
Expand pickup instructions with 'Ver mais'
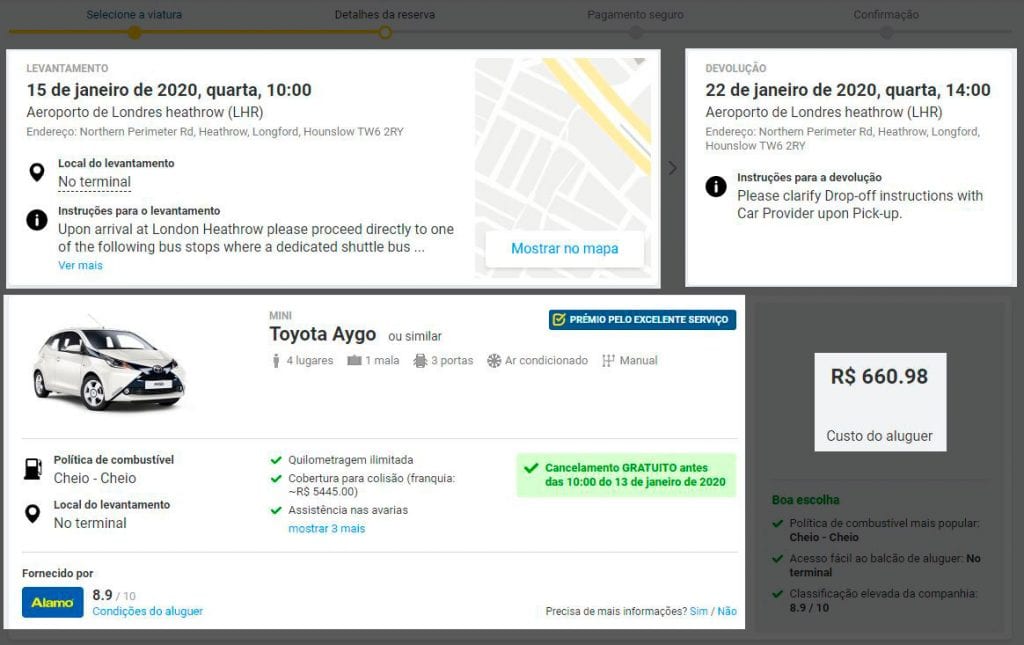click(x=80, y=265)
